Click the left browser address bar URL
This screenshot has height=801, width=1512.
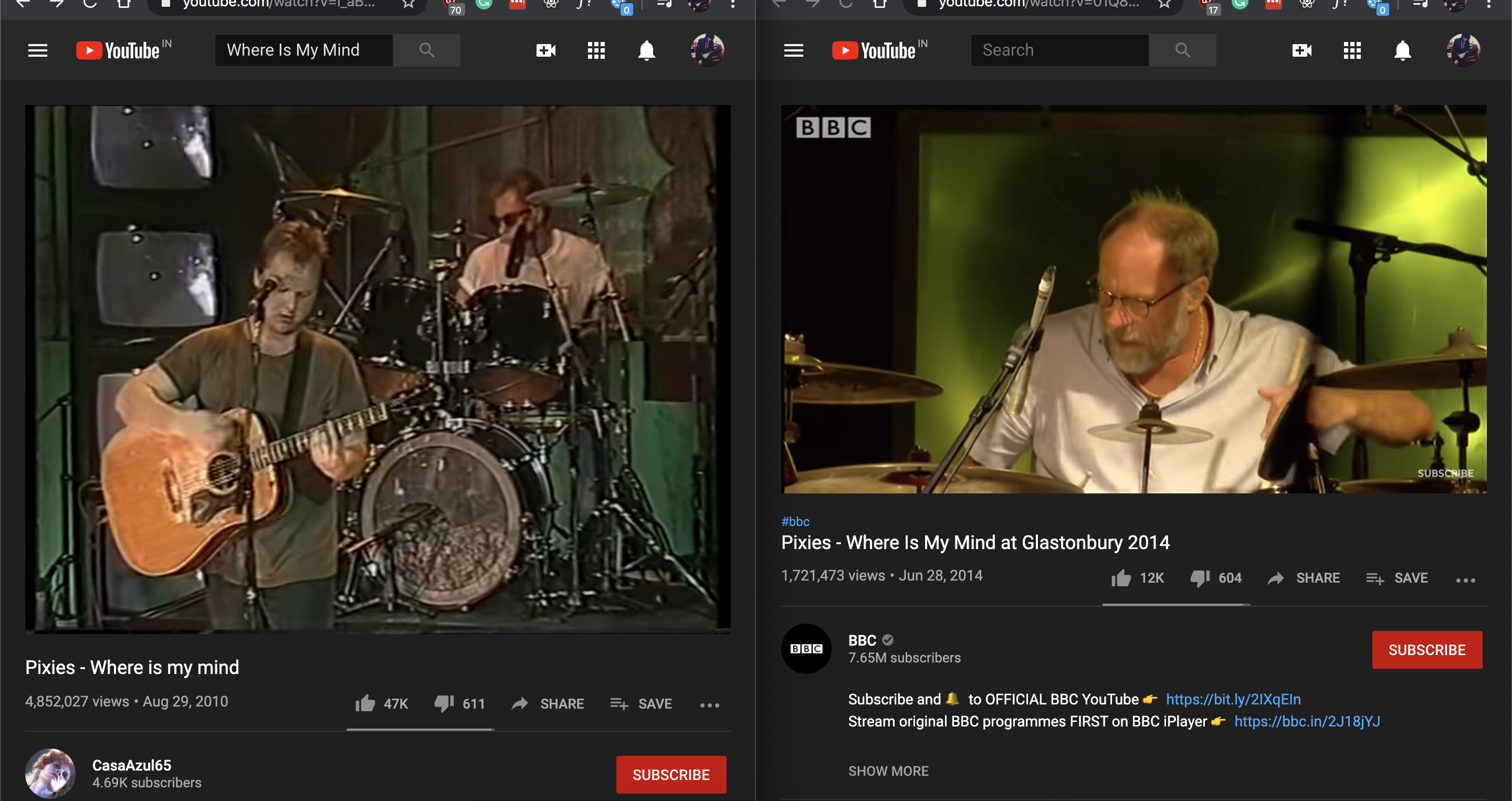point(278,4)
